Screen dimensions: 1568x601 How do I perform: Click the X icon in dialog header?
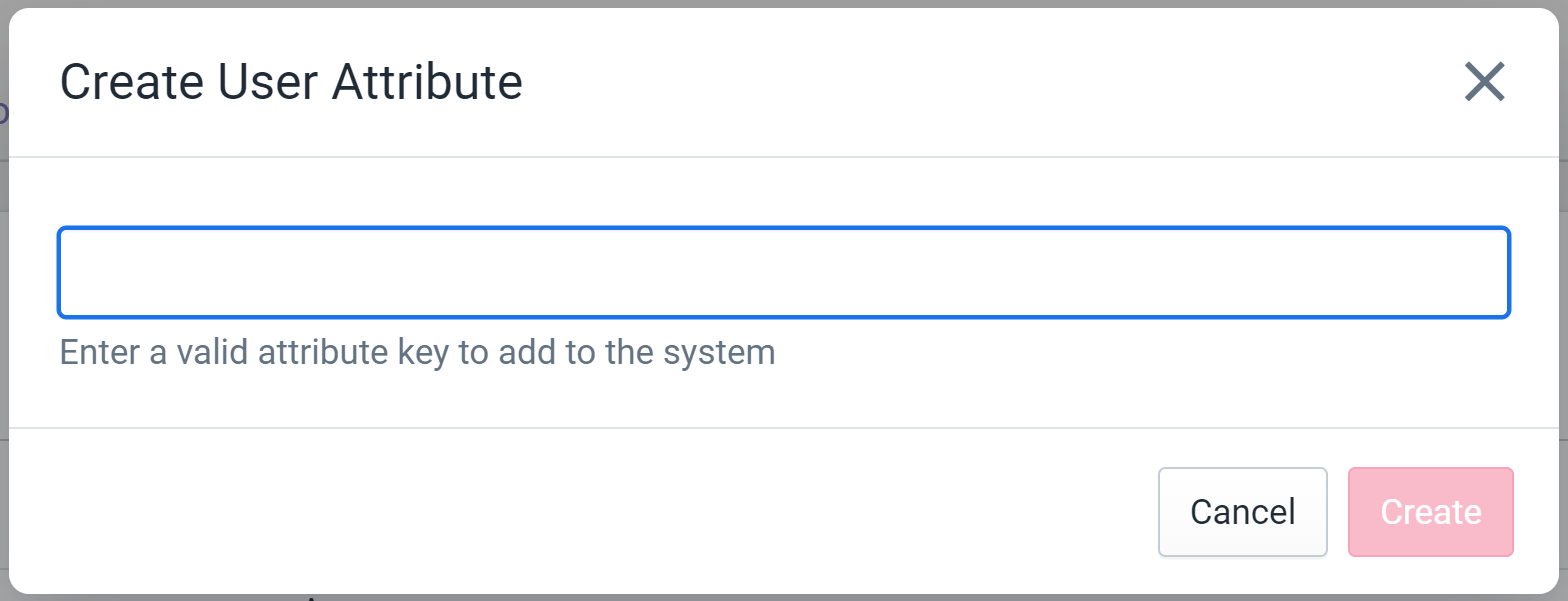pos(1484,82)
